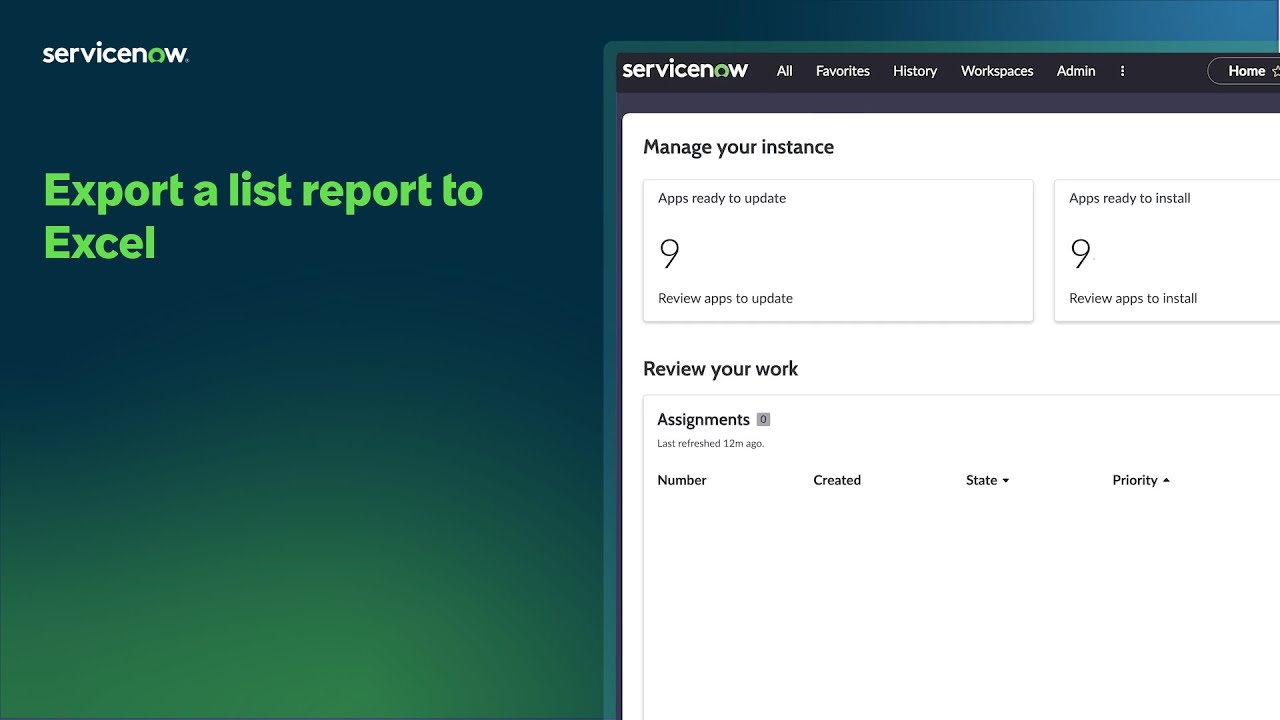The width and height of the screenshot is (1280, 720).
Task: Toggle Priority column sort order
Action: (1165, 480)
